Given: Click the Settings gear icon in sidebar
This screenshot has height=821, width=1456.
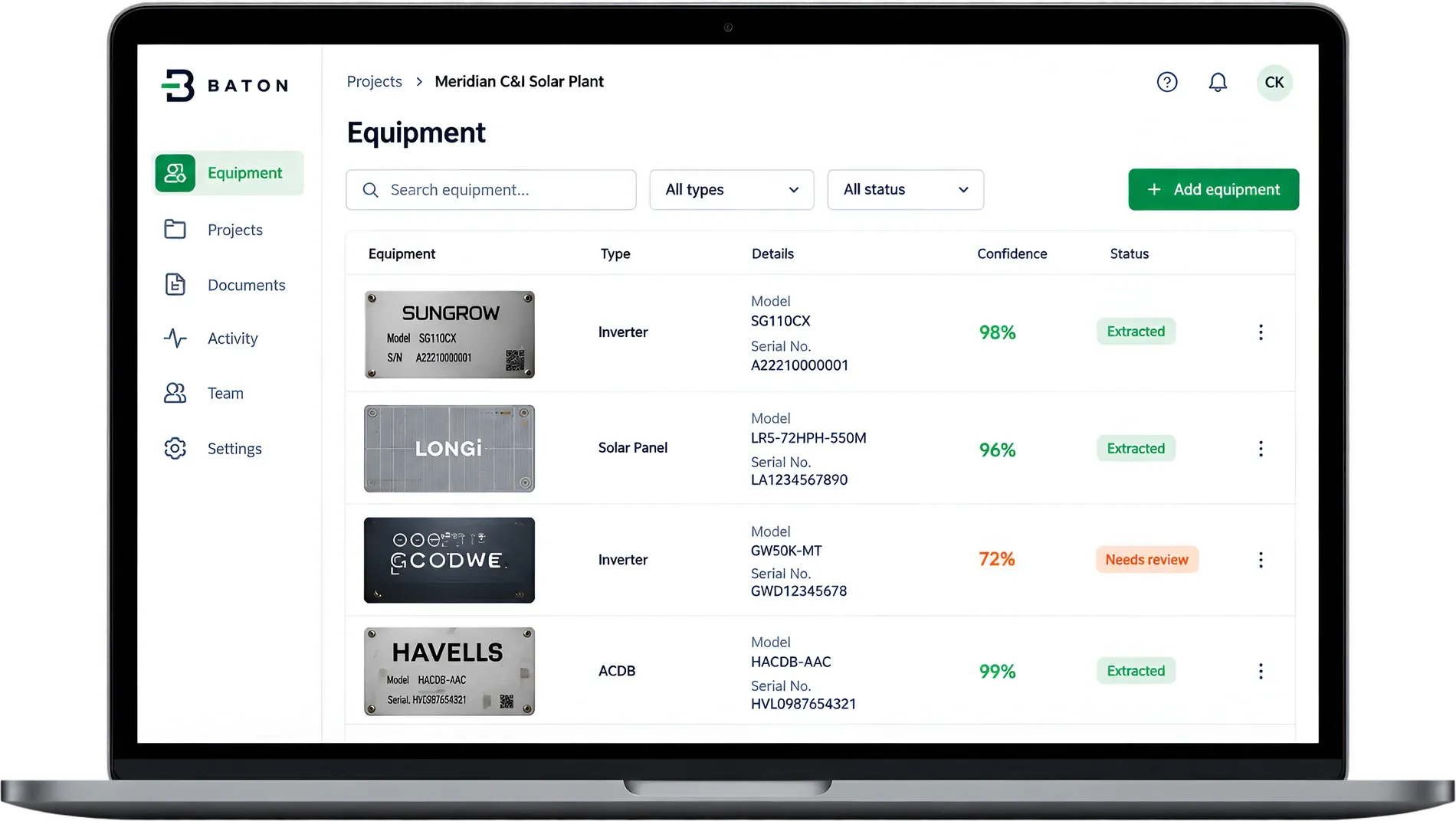Looking at the screenshot, I should tap(175, 448).
